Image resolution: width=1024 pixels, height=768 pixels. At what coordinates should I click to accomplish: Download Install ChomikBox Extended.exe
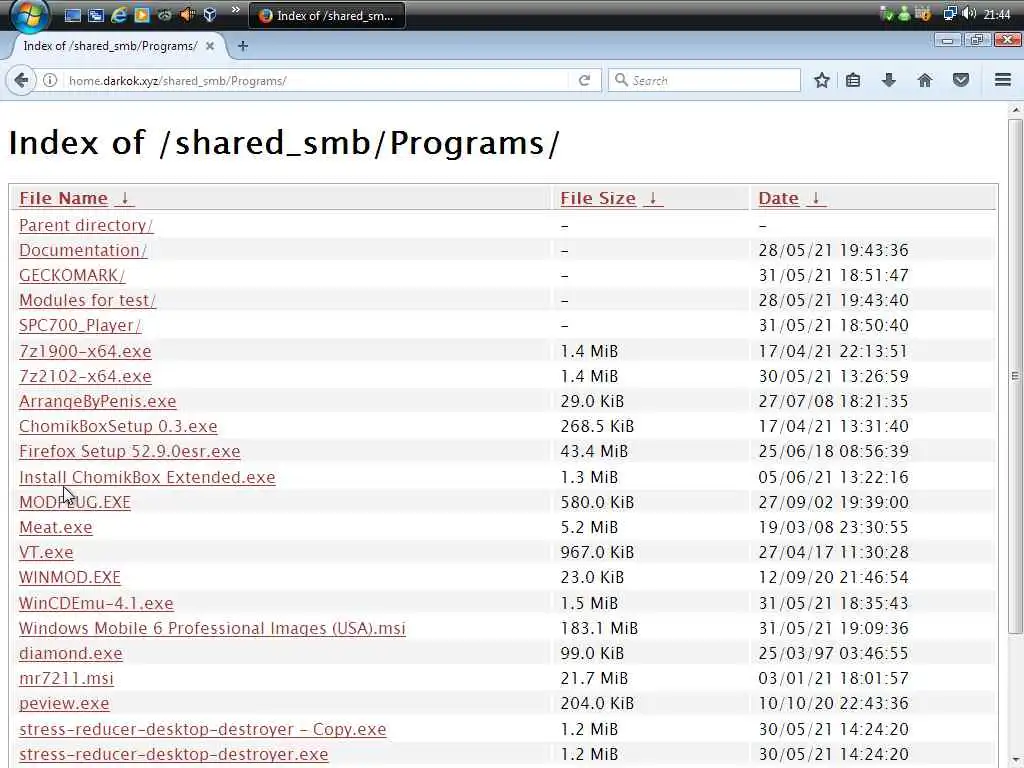point(147,477)
